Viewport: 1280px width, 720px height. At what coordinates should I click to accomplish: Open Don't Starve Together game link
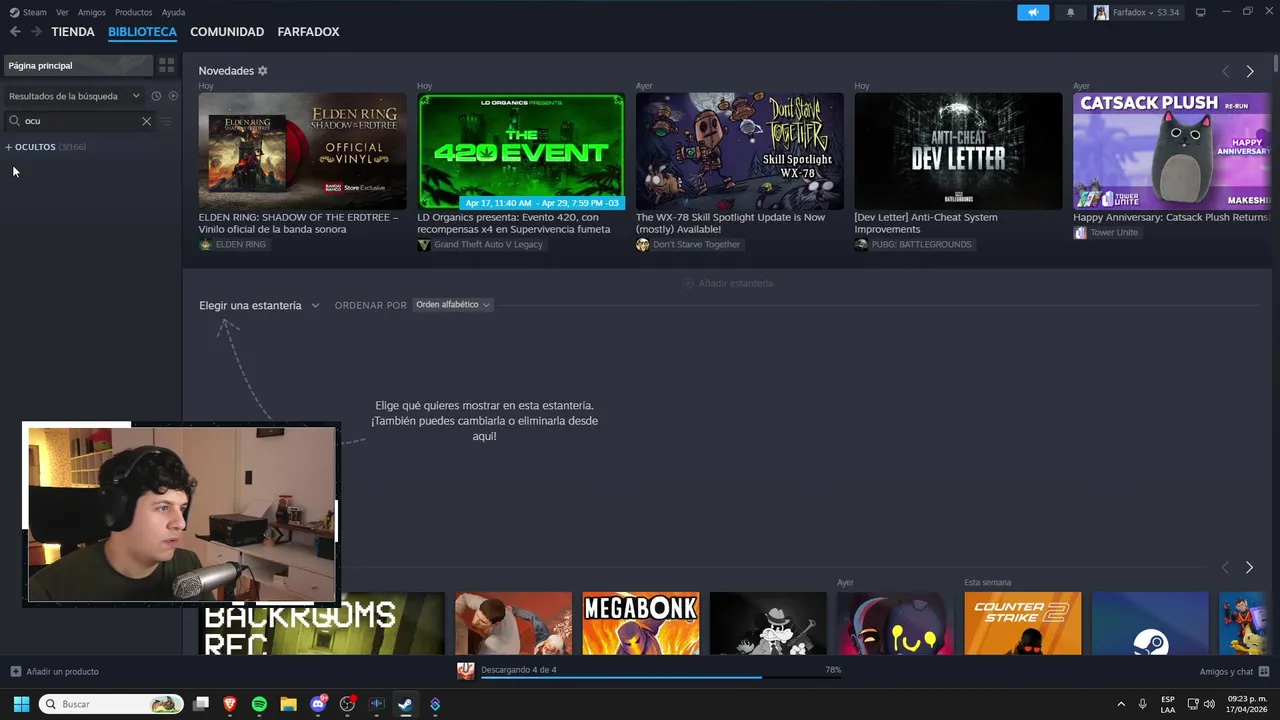688,244
